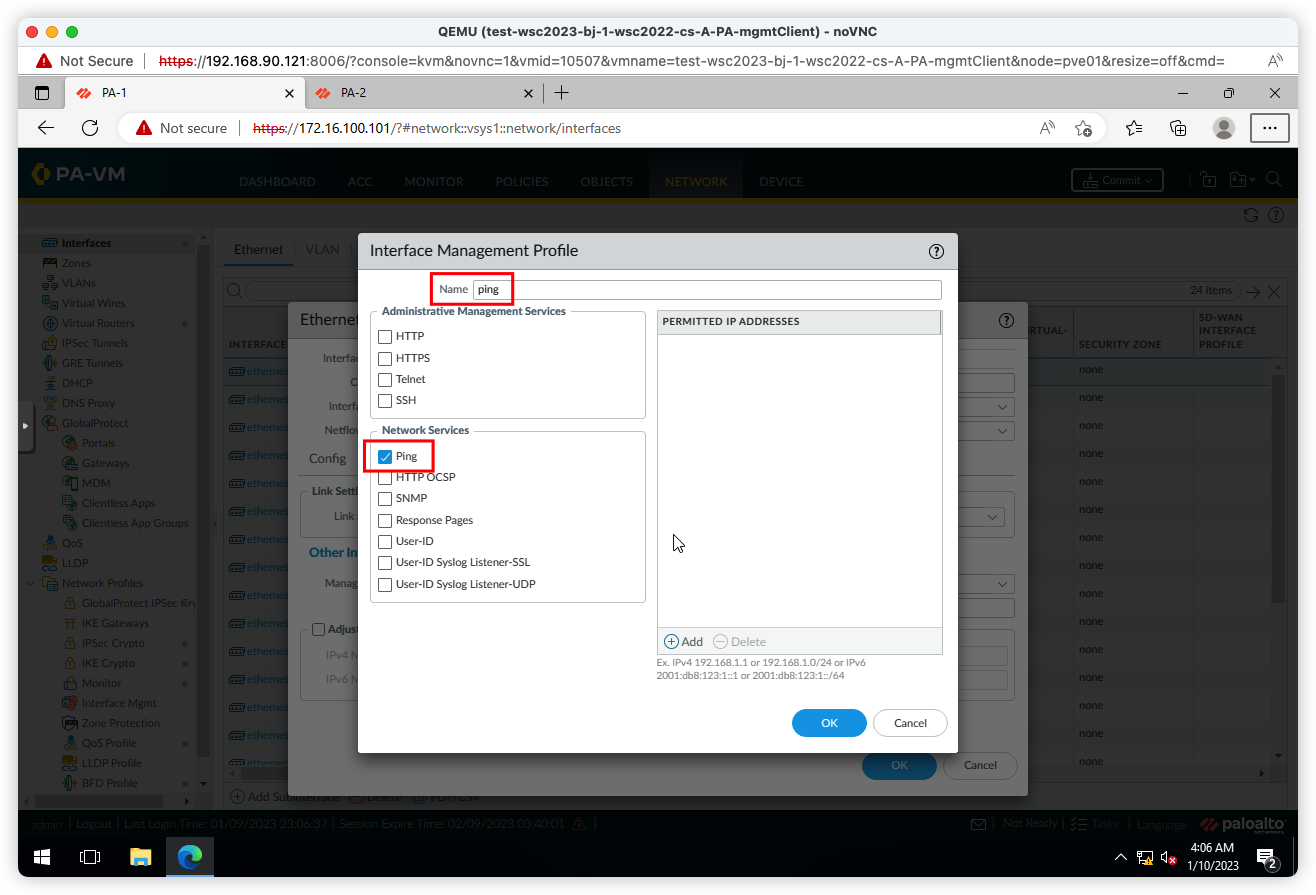Tick the SNMP checkbox
The width and height of the screenshot is (1316, 895).
(x=385, y=498)
